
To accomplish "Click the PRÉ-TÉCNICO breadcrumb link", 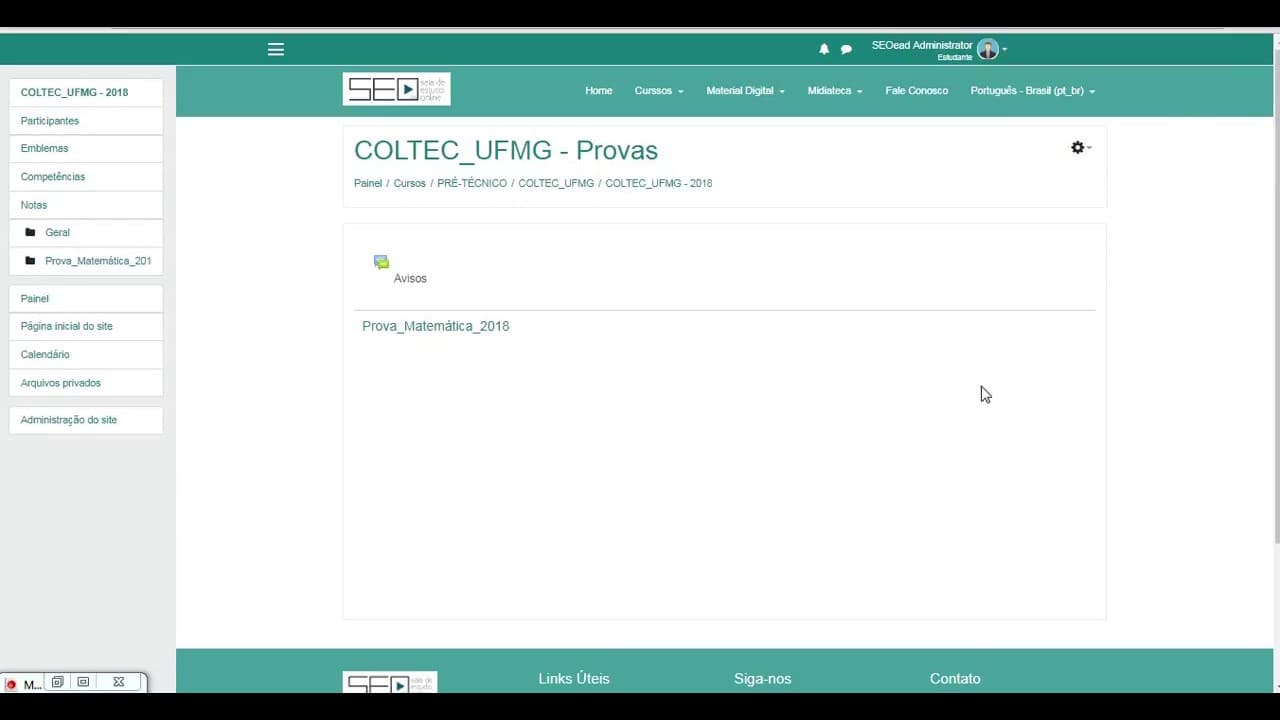I will 472,183.
